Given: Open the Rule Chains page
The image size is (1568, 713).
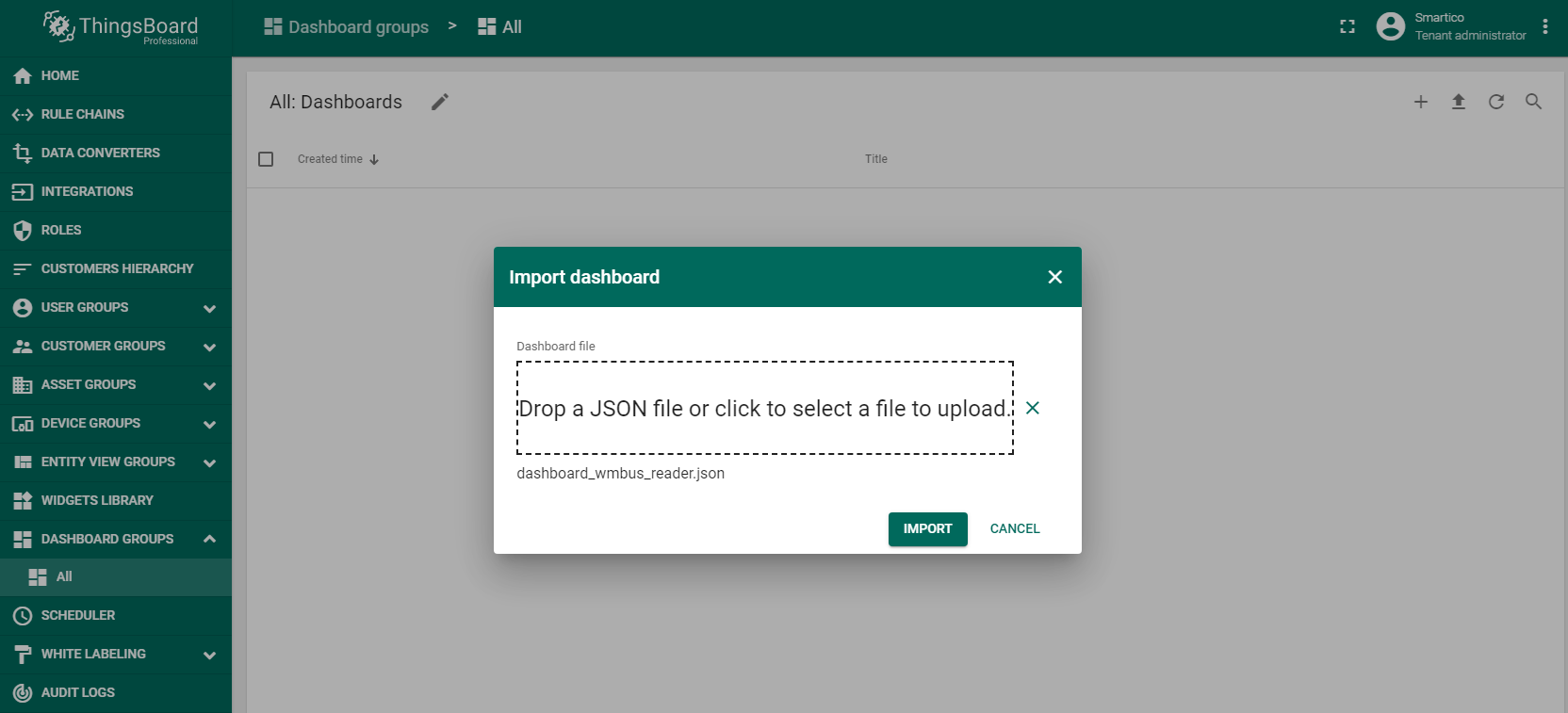Looking at the screenshot, I should (83, 114).
